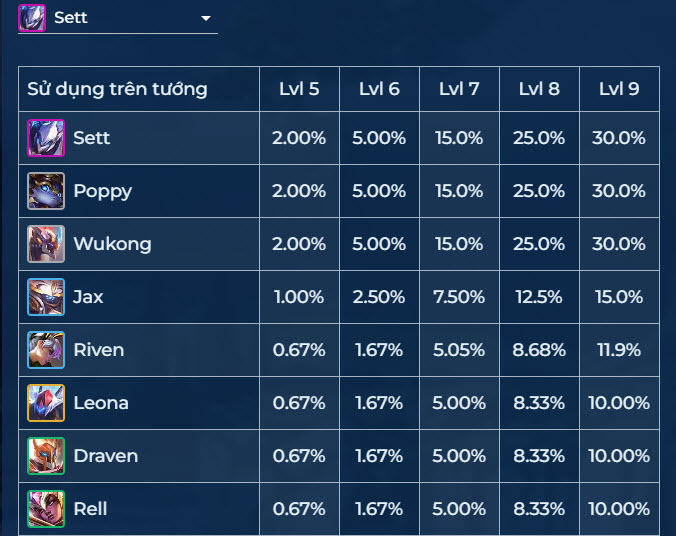Click the Jax champion portrait
The width and height of the screenshot is (676, 536).
tap(46, 297)
